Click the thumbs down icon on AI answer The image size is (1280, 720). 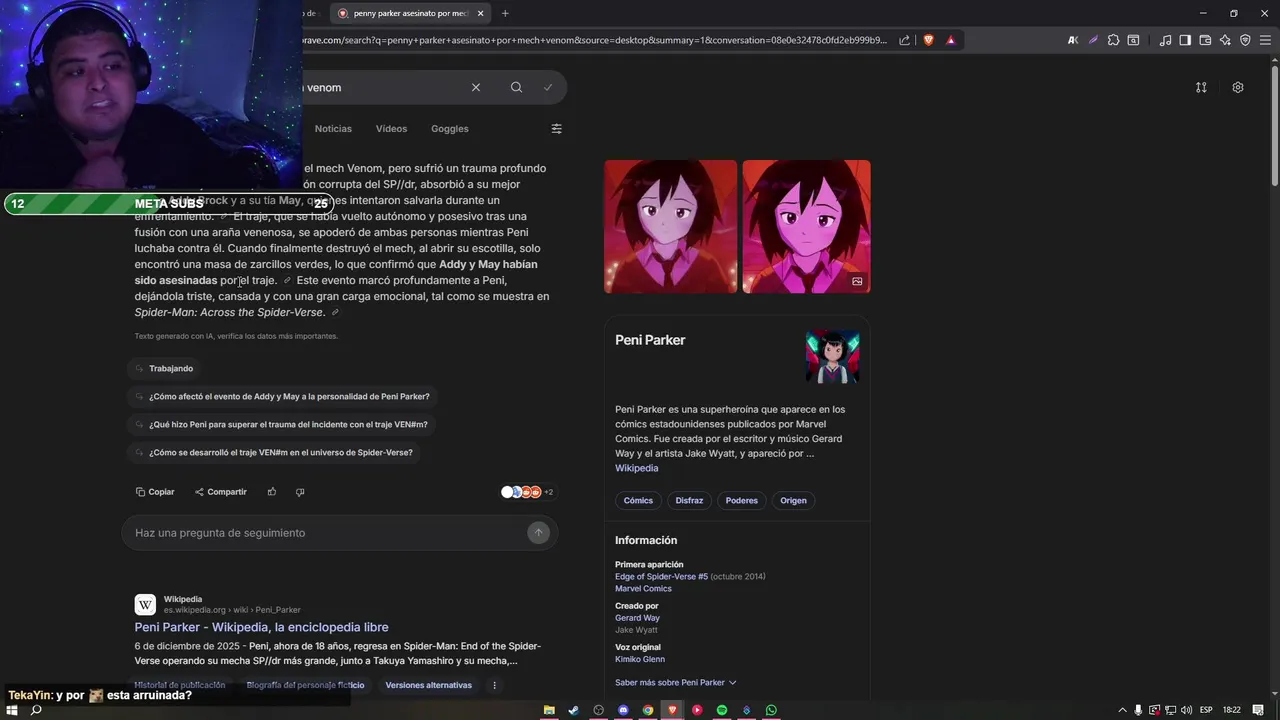point(300,492)
